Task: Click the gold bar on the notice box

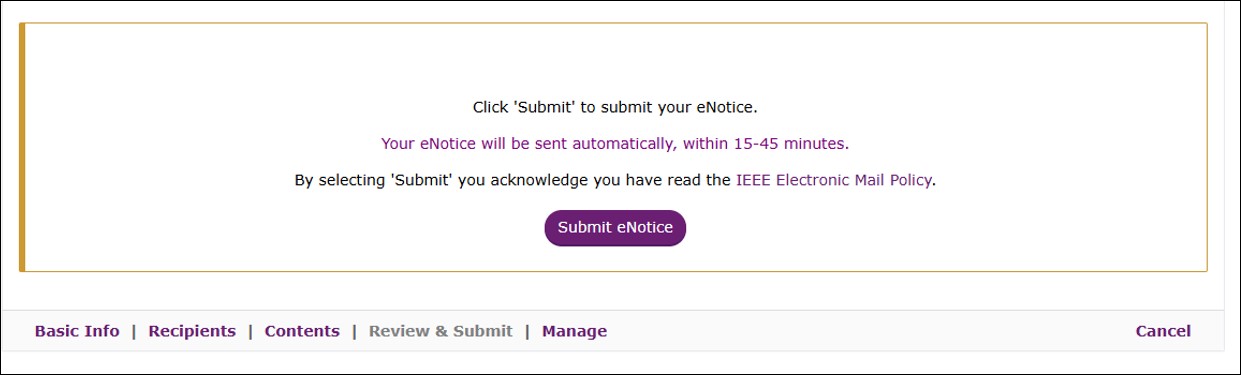Action: 22,147
